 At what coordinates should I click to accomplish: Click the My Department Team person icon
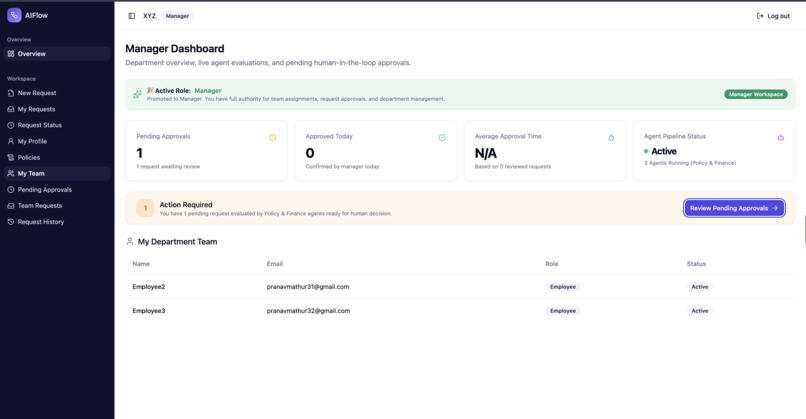[x=130, y=242]
